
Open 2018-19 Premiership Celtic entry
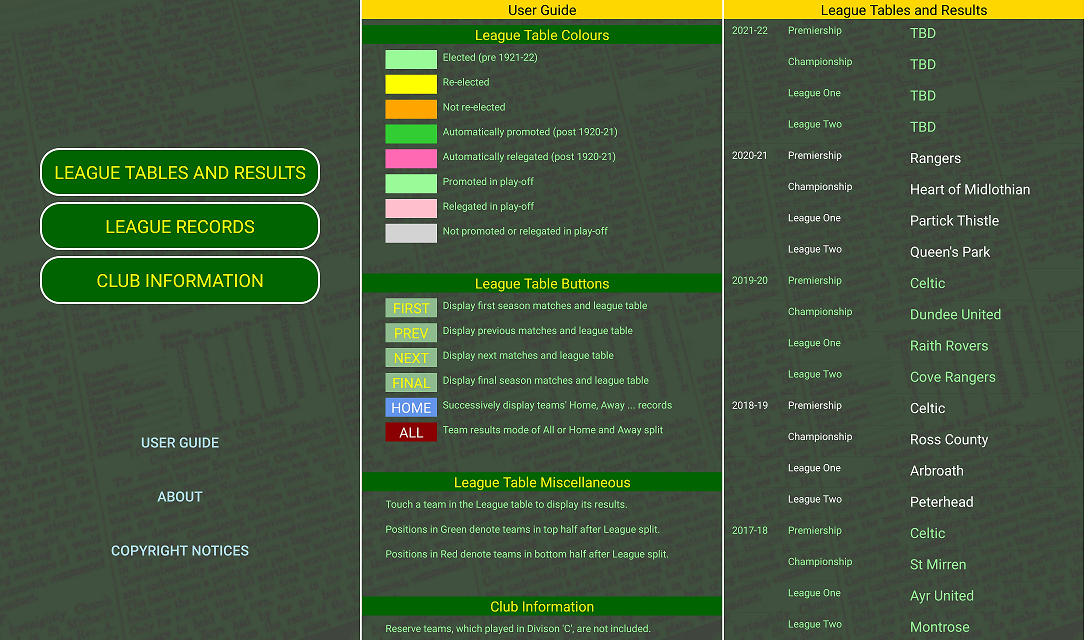point(905,408)
